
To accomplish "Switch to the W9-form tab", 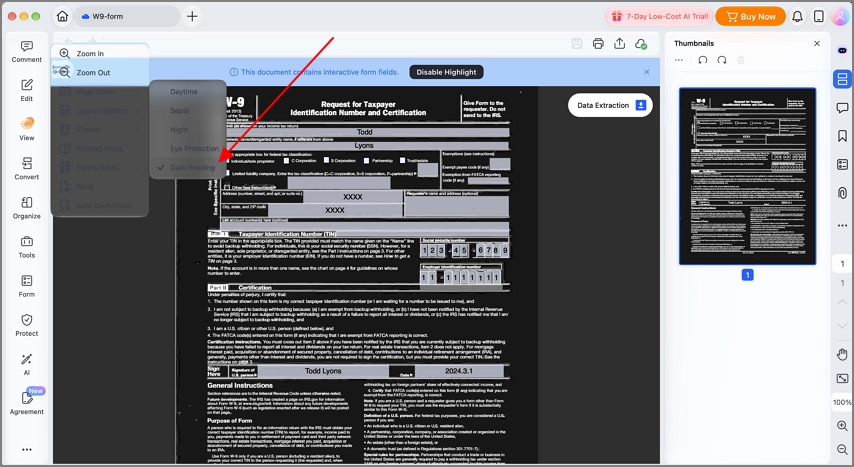I will (x=127, y=16).
